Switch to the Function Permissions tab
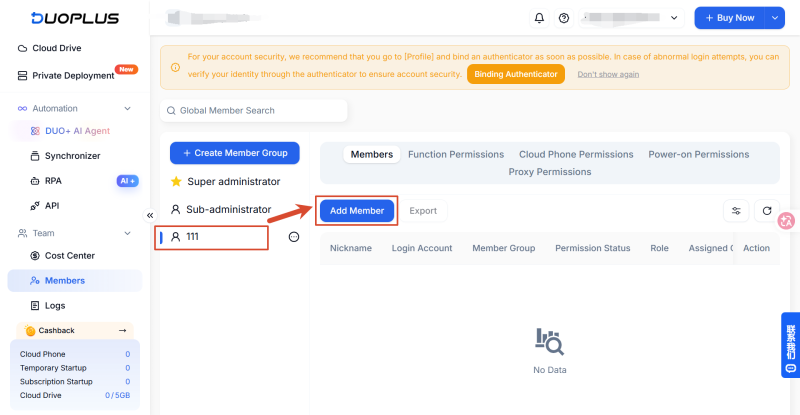Image resolution: width=800 pixels, height=415 pixels. coord(456,154)
